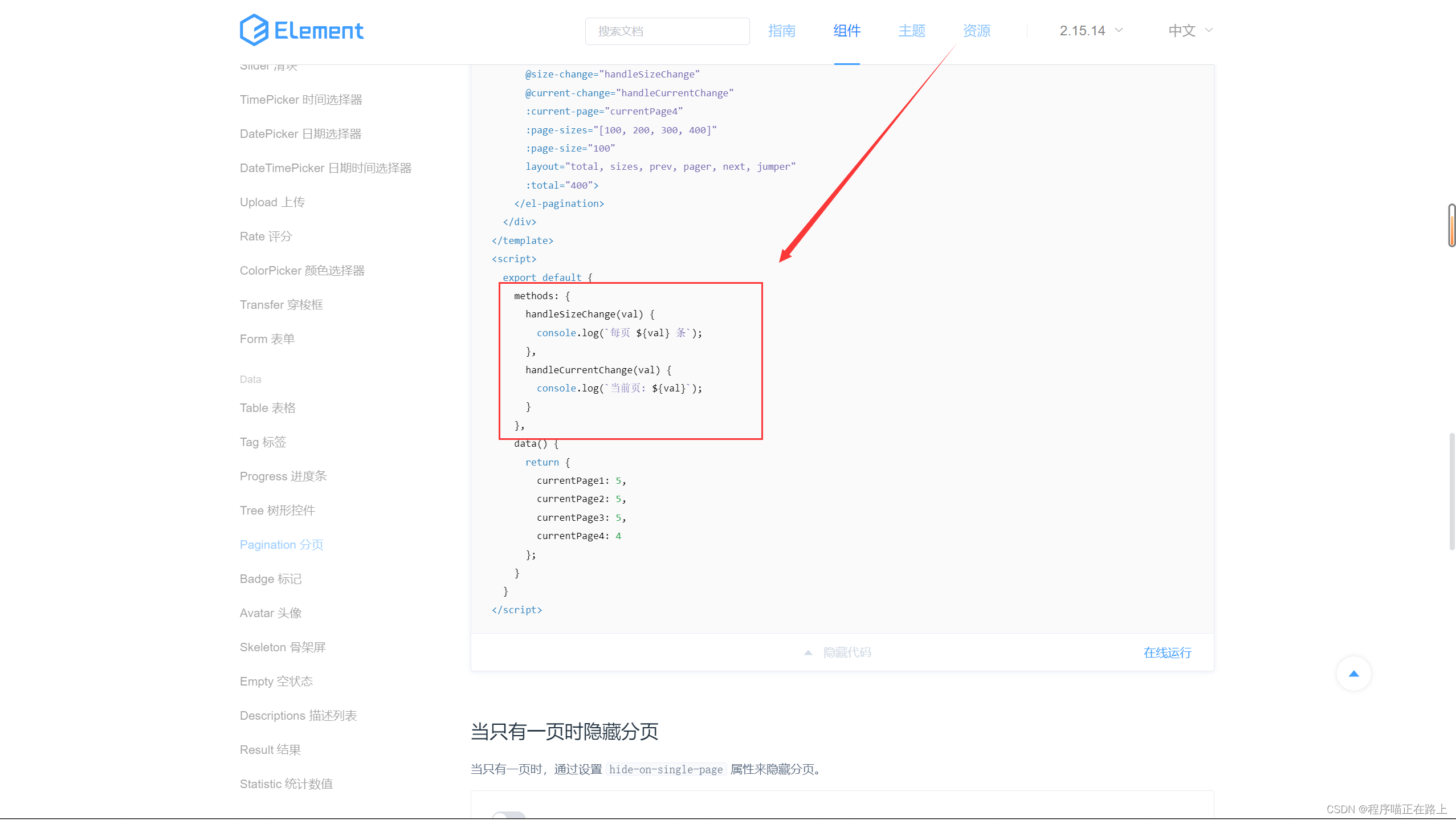
Task: Open Table 表格 in sidebar
Action: click(x=267, y=408)
